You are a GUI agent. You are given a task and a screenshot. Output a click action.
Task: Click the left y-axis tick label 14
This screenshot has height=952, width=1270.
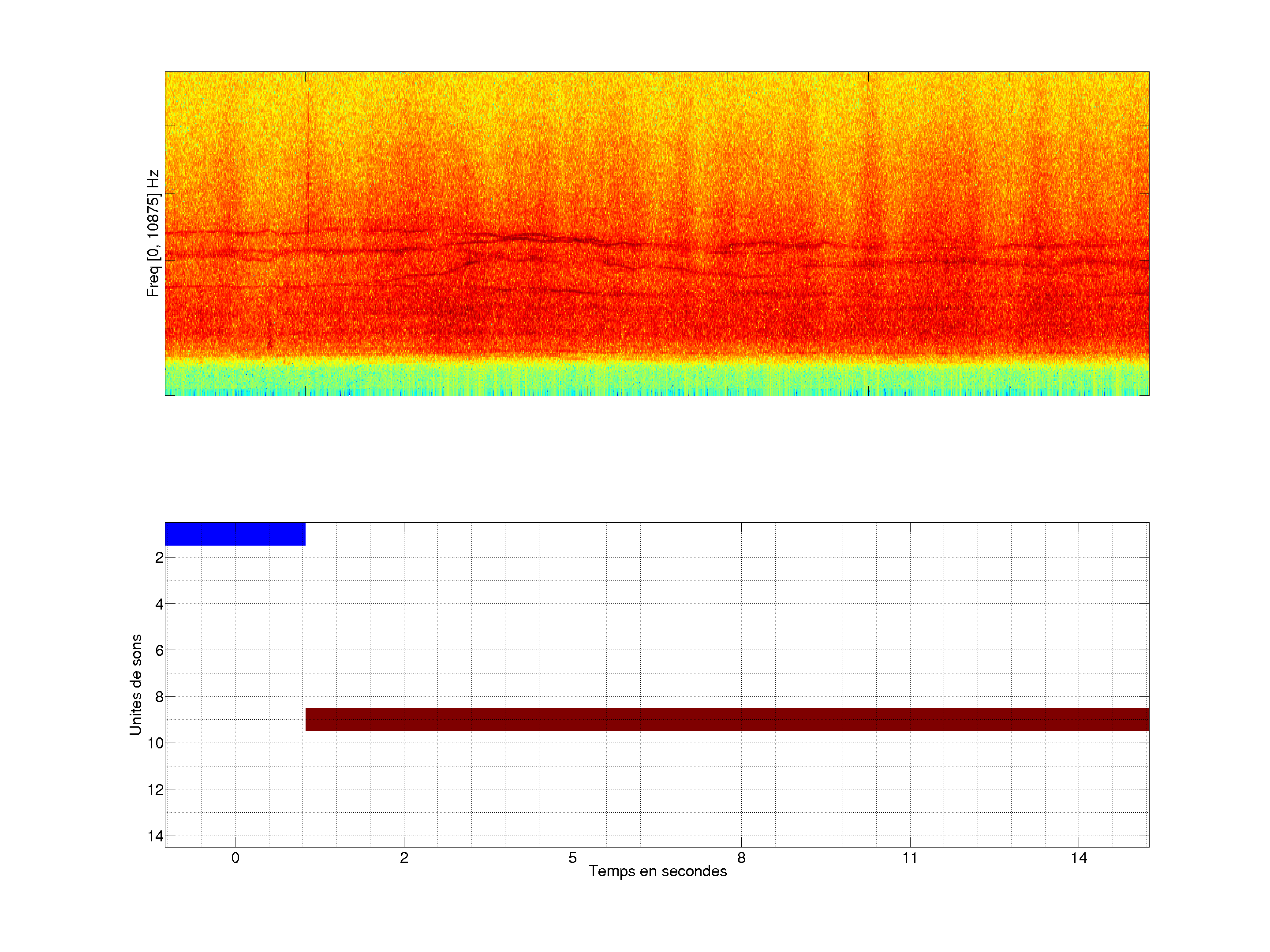pos(156,836)
